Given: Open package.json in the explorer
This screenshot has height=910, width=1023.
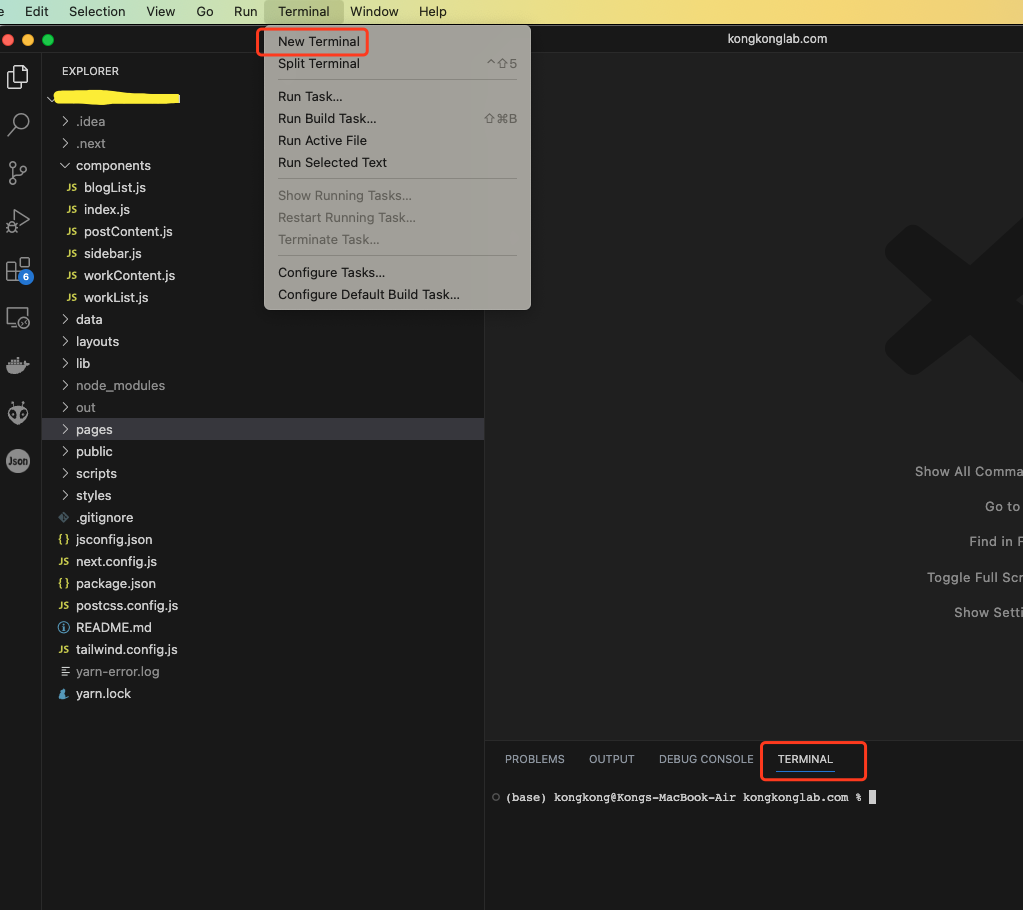Looking at the screenshot, I should (115, 584).
